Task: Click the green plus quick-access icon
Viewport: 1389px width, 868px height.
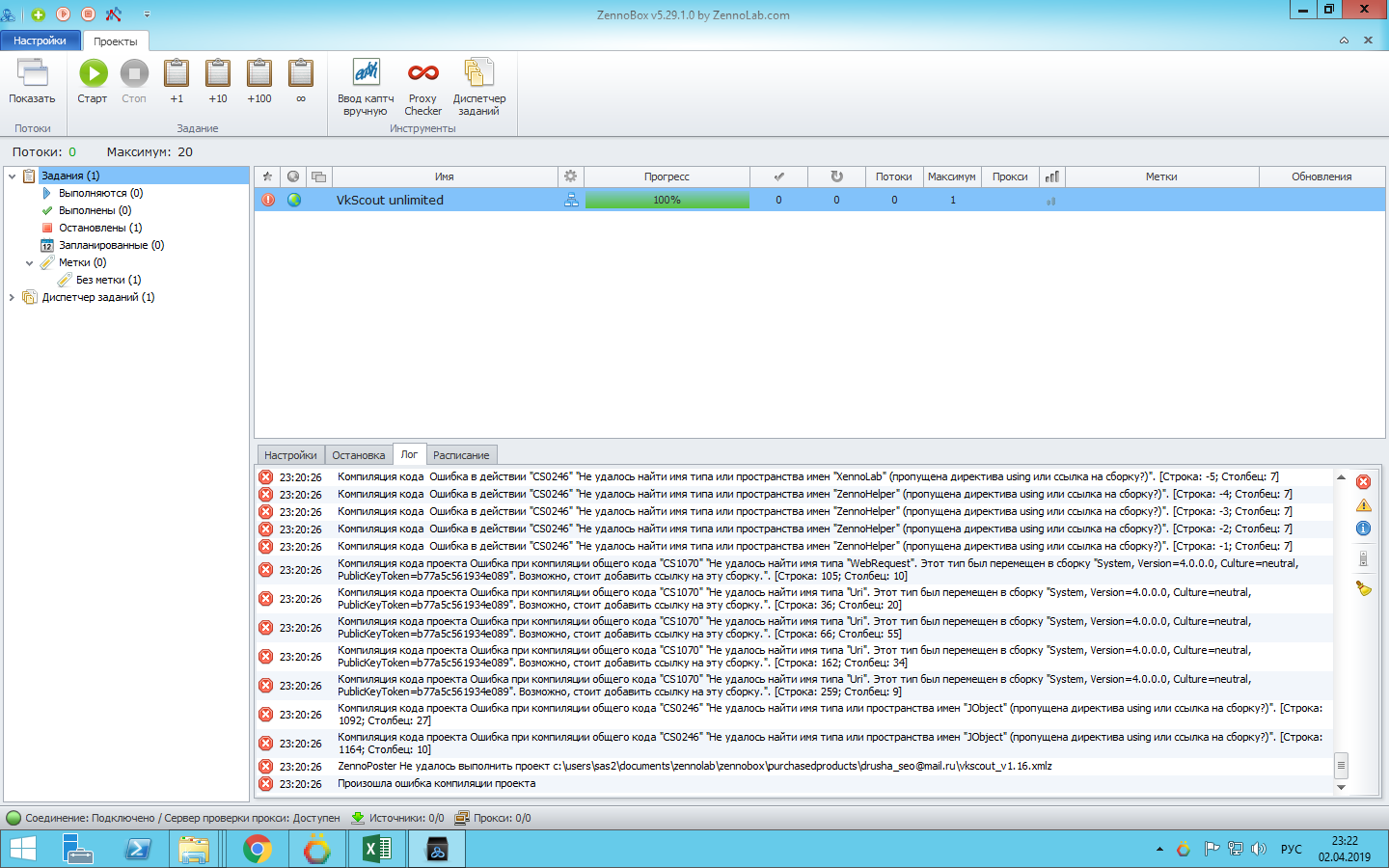Action: (39, 14)
